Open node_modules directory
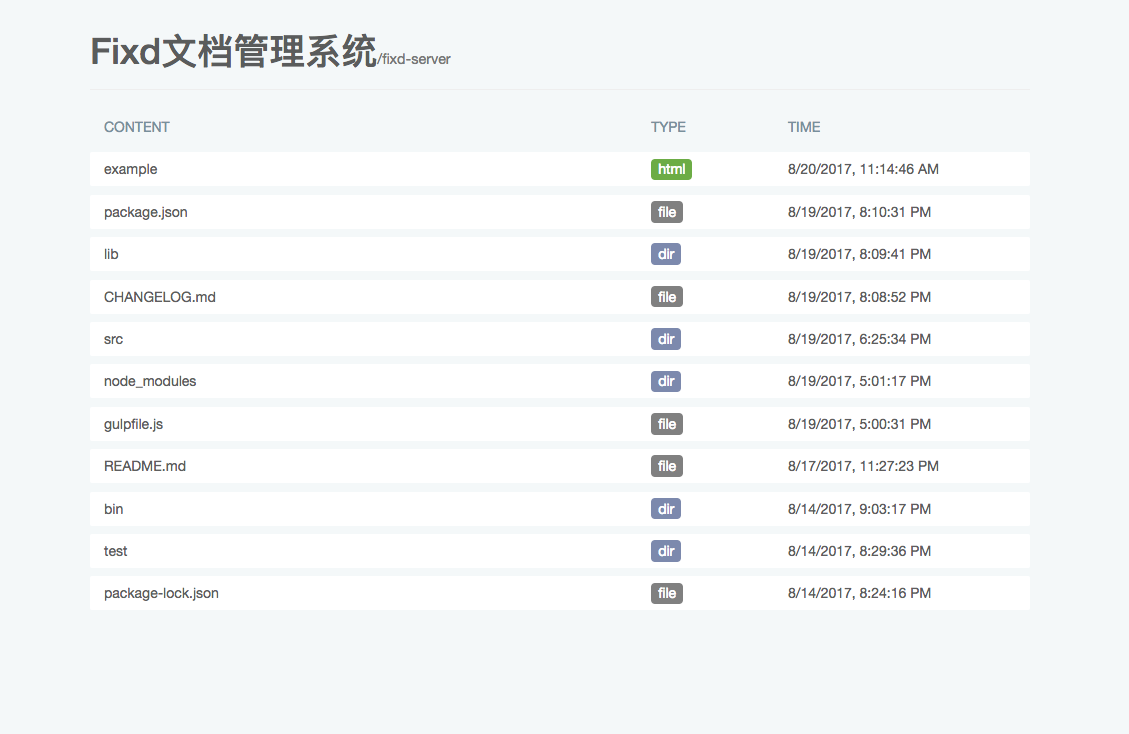 150,381
